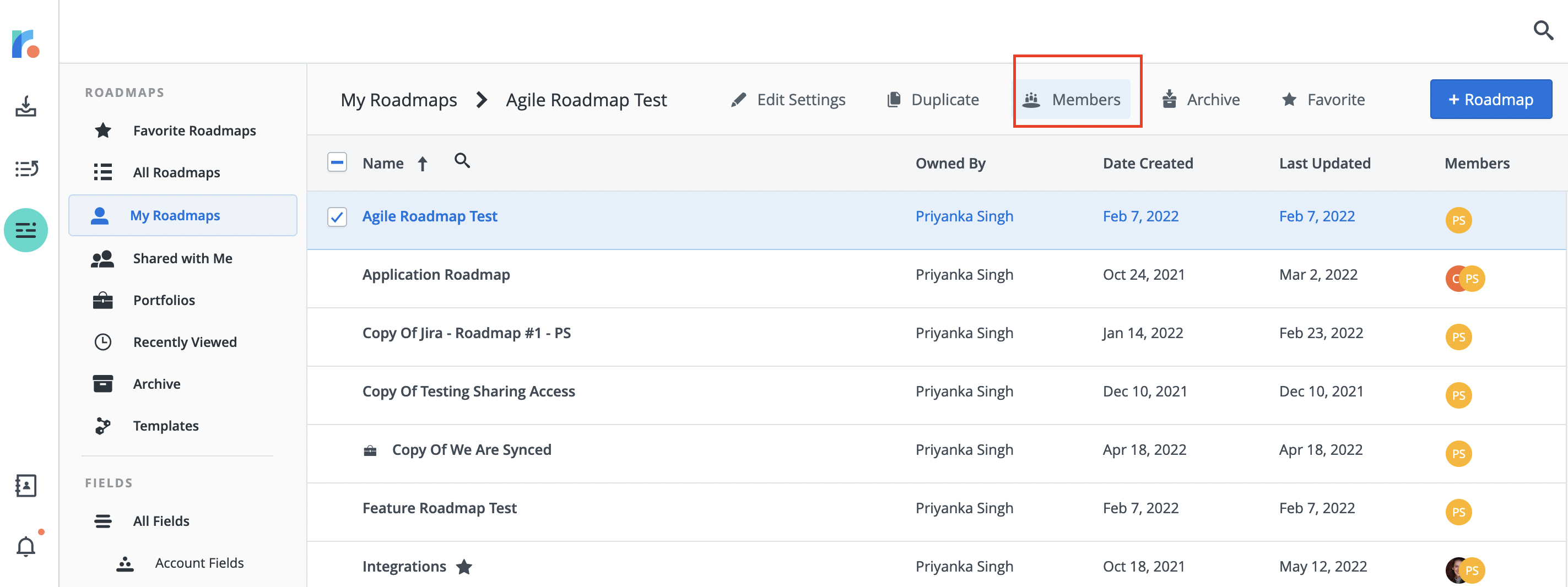Toggle sort arrow beside Name header
This screenshot has height=587, width=1568.
tap(423, 164)
